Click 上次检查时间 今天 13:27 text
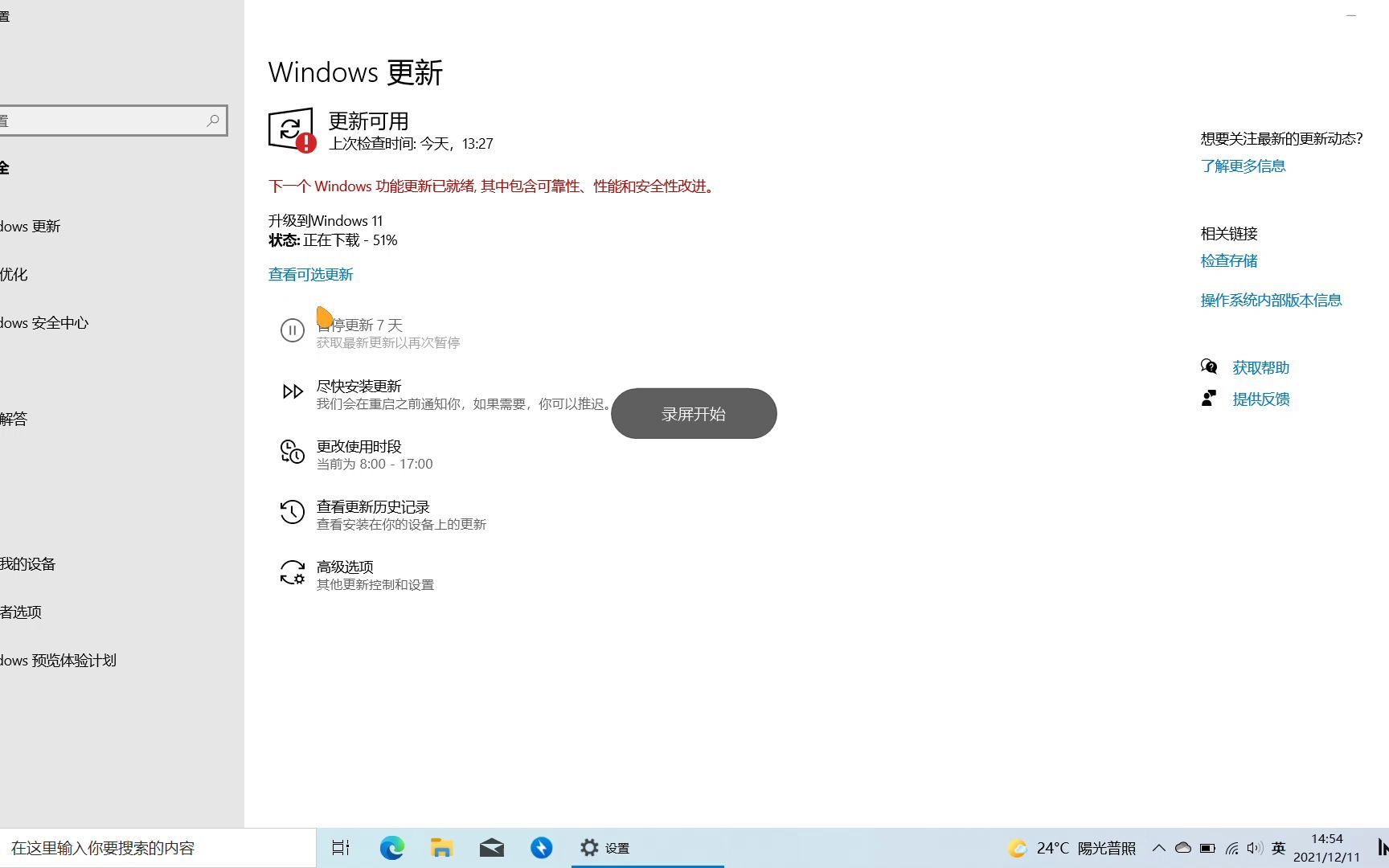Screen dimensions: 1389x868 pos(411,144)
